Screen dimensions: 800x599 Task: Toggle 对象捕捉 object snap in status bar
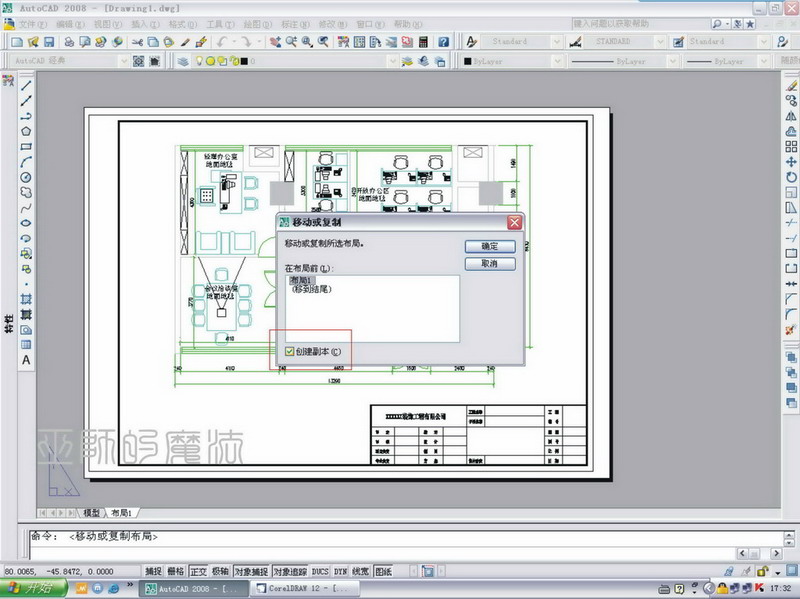pos(251,571)
